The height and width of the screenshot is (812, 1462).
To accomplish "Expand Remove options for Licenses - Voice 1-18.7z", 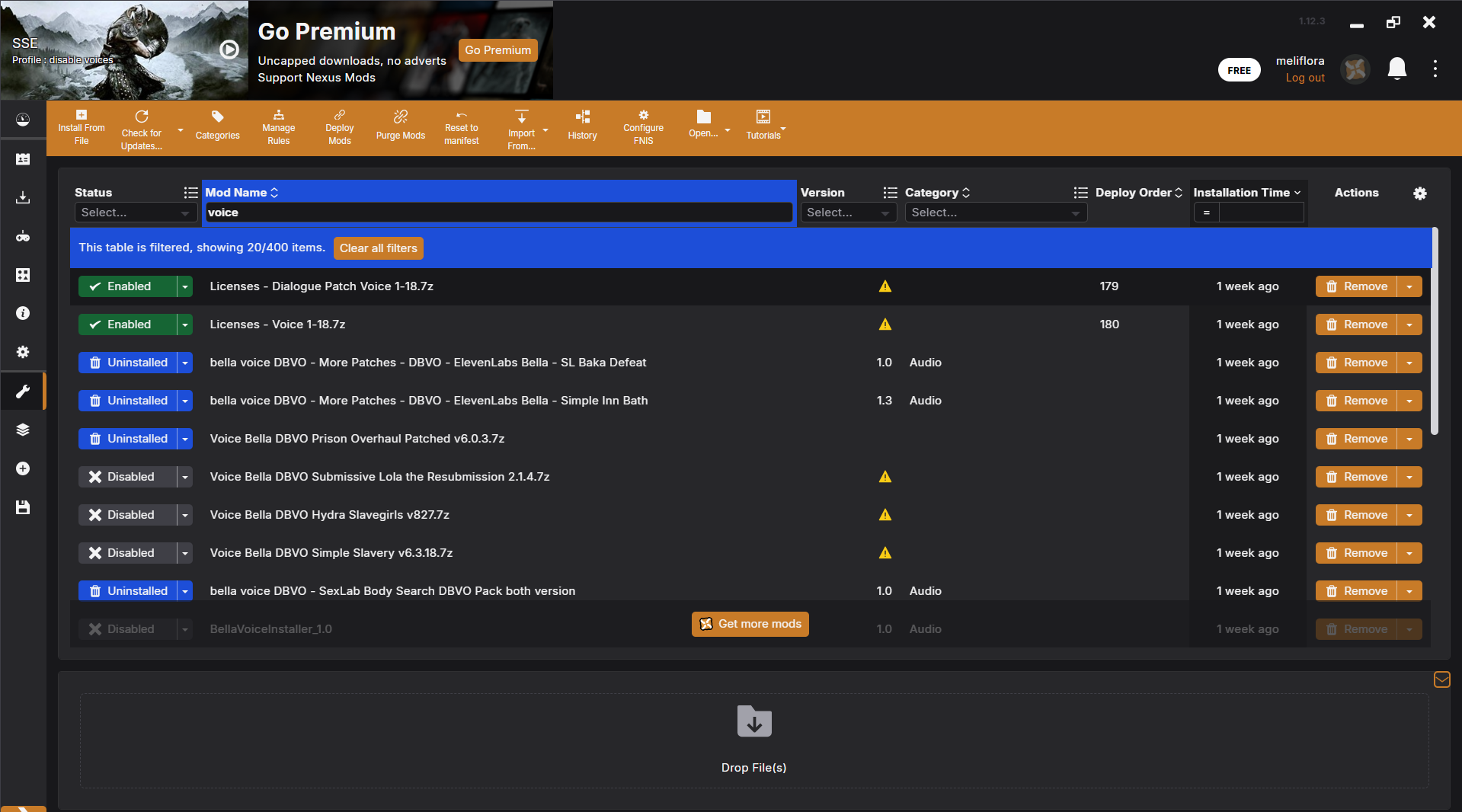I will [1409, 324].
